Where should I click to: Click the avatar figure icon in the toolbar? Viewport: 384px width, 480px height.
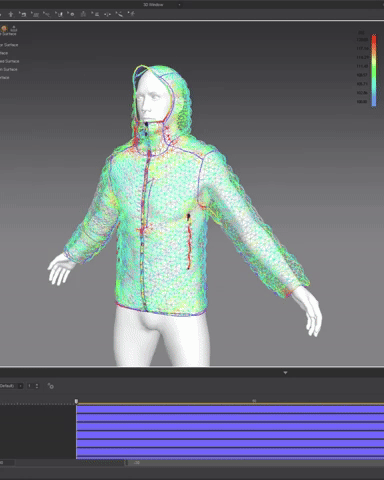[x=83, y=14]
